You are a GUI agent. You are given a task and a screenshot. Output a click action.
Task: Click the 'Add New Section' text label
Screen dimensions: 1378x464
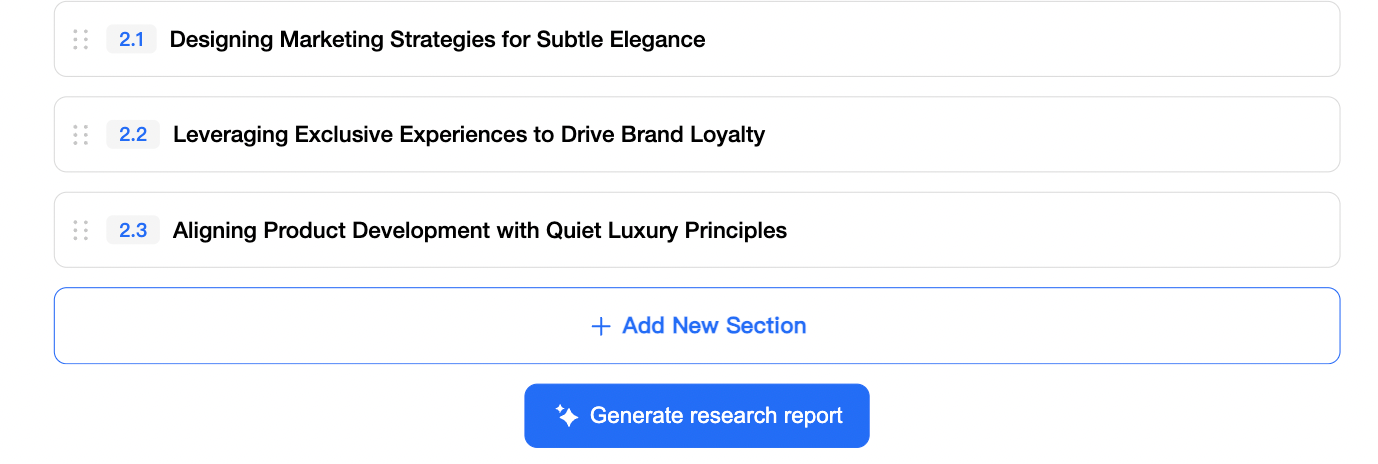pyautogui.click(x=714, y=326)
